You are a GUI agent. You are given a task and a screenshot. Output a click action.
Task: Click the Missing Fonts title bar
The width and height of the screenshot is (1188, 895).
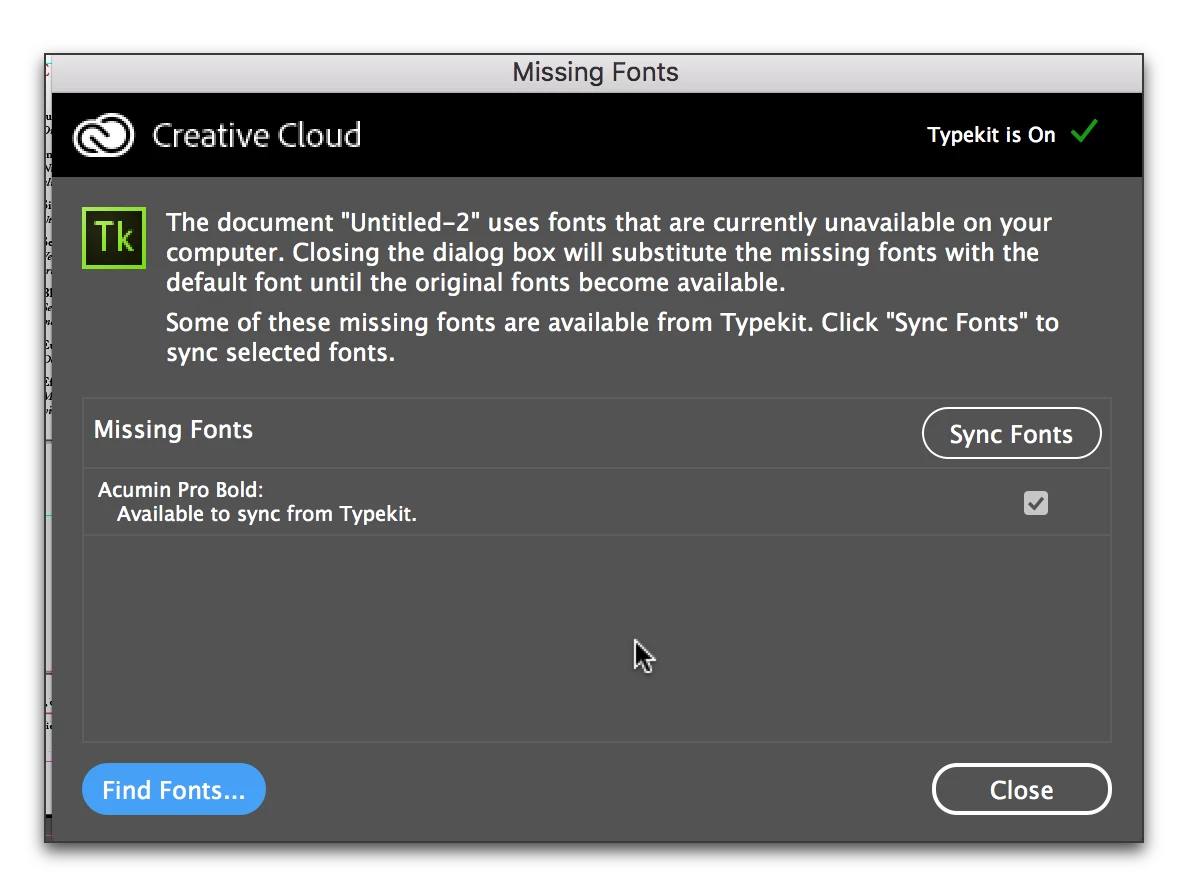(596, 73)
